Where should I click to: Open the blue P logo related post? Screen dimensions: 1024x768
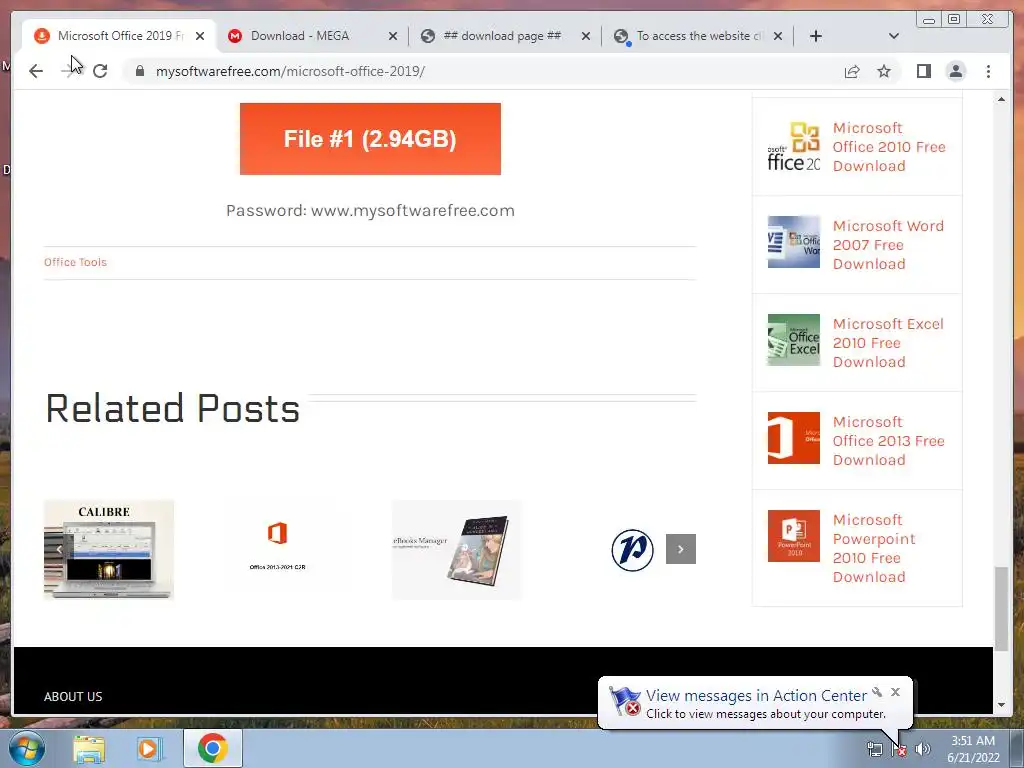tap(632, 550)
